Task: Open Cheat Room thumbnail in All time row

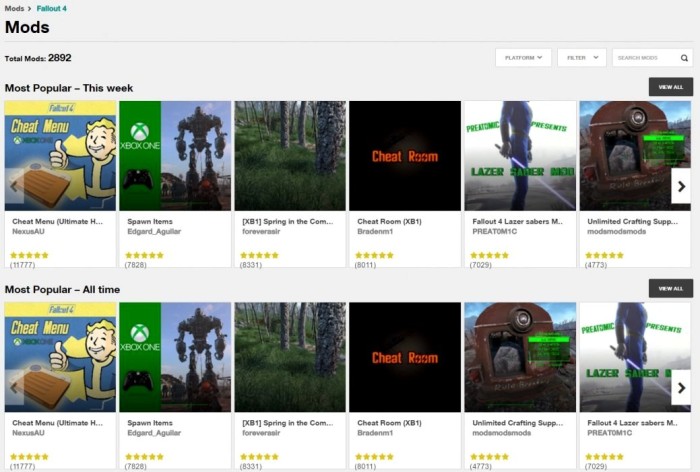Action: (x=405, y=357)
